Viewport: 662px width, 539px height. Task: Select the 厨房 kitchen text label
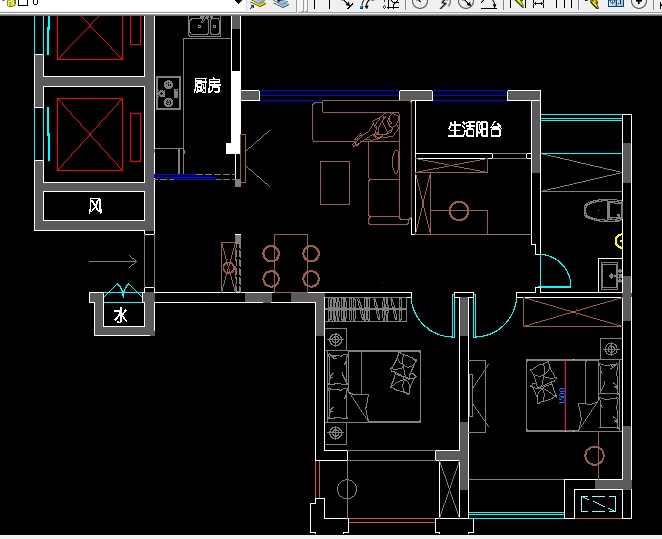pos(207,86)
